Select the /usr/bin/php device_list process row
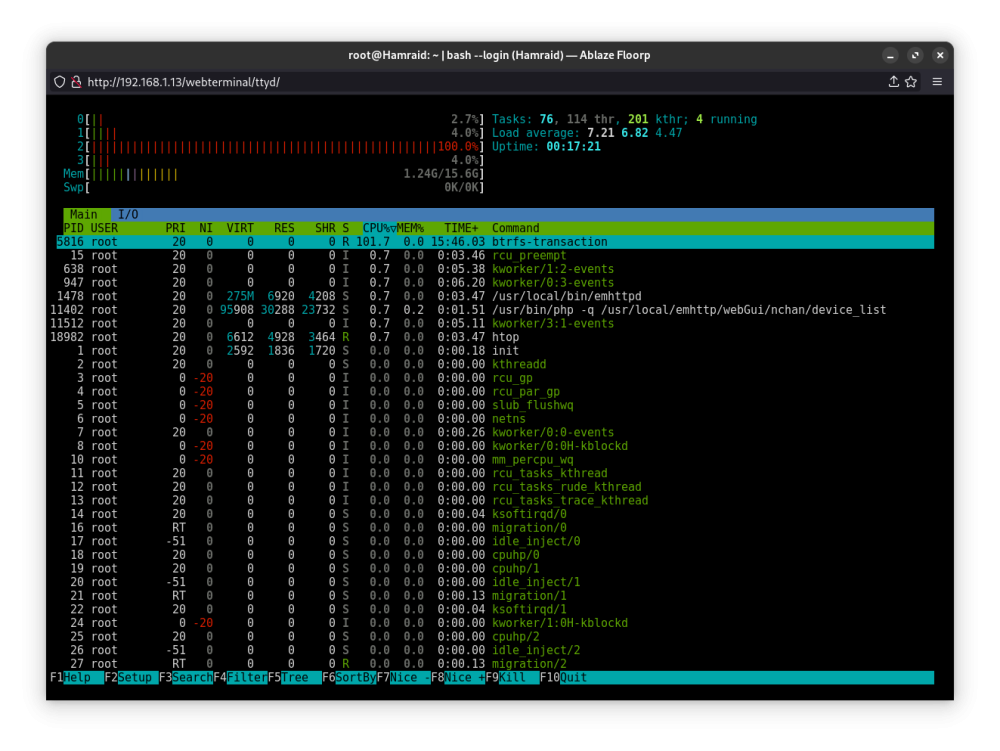Viewport: 1000px width, 751px height. pos(495,310)
